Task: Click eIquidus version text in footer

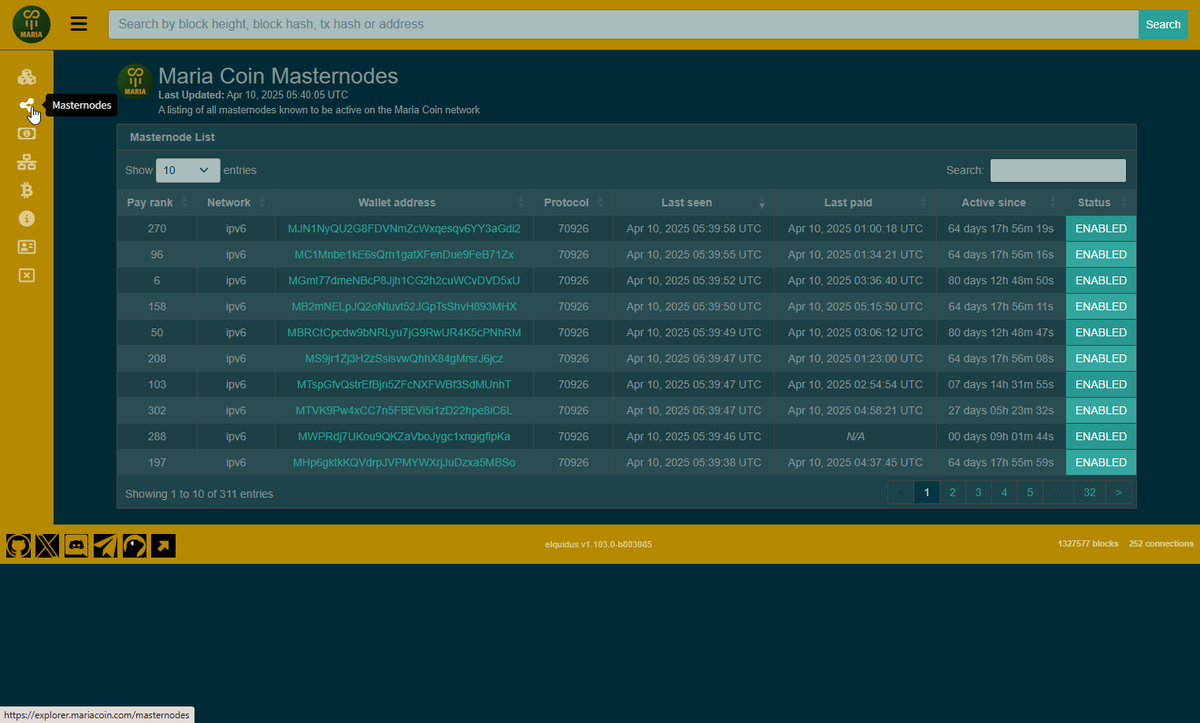Action: [600, 545]
